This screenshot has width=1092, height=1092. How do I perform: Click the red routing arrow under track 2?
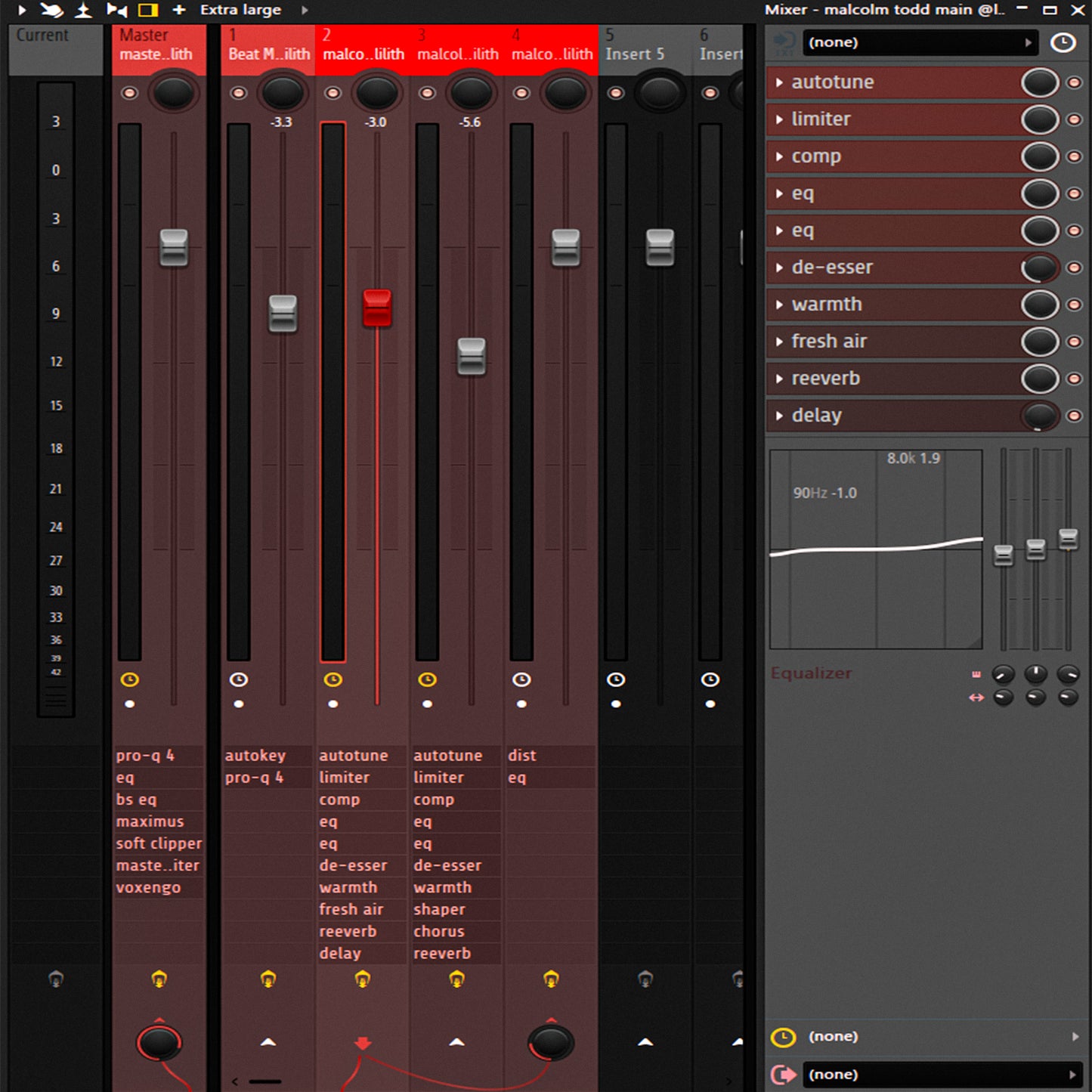tap(363, 1044)
